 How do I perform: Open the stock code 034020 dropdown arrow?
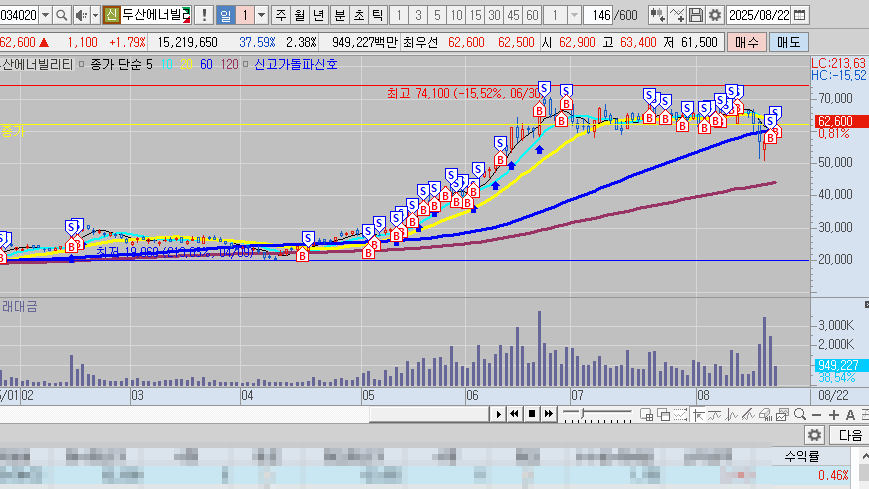[x=45, y=15]
